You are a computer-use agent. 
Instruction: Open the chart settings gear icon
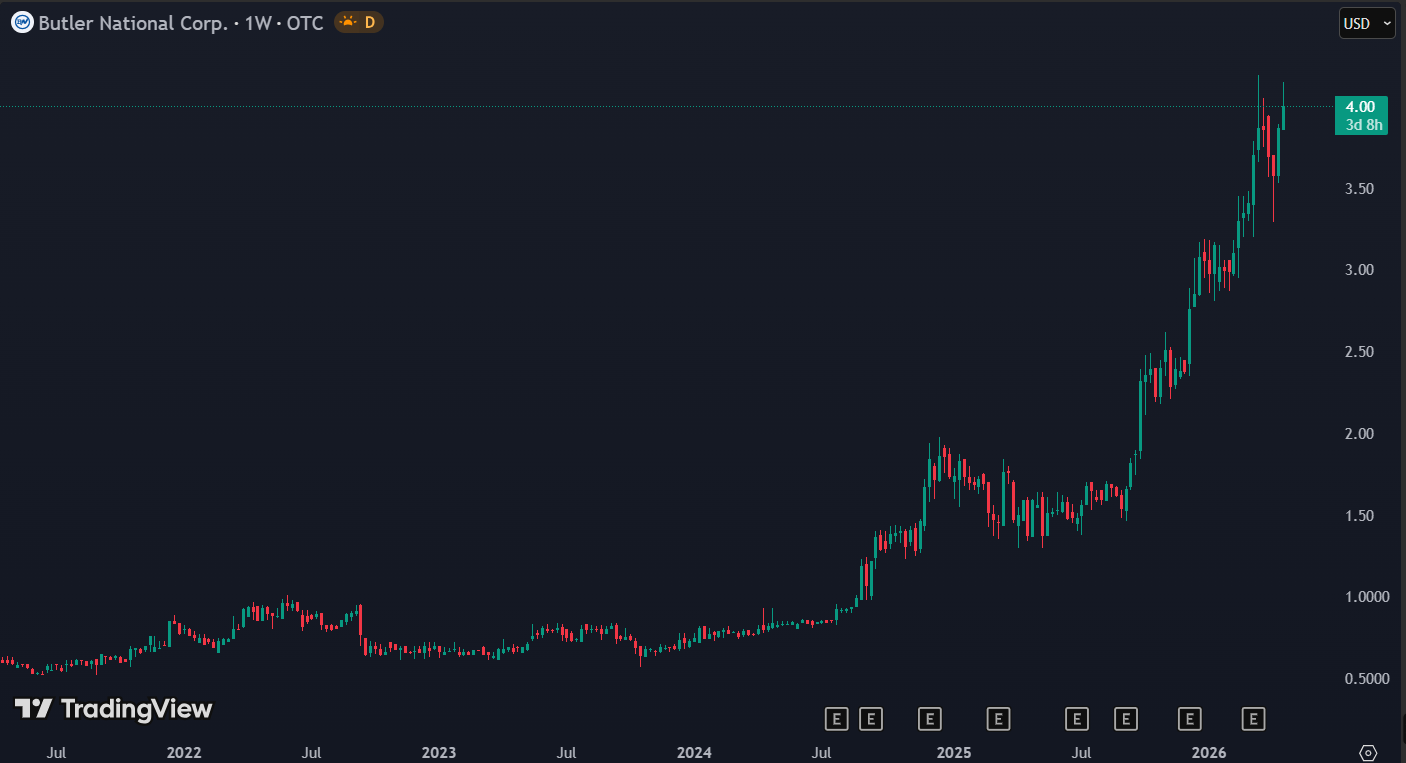tap(1369, 752)
